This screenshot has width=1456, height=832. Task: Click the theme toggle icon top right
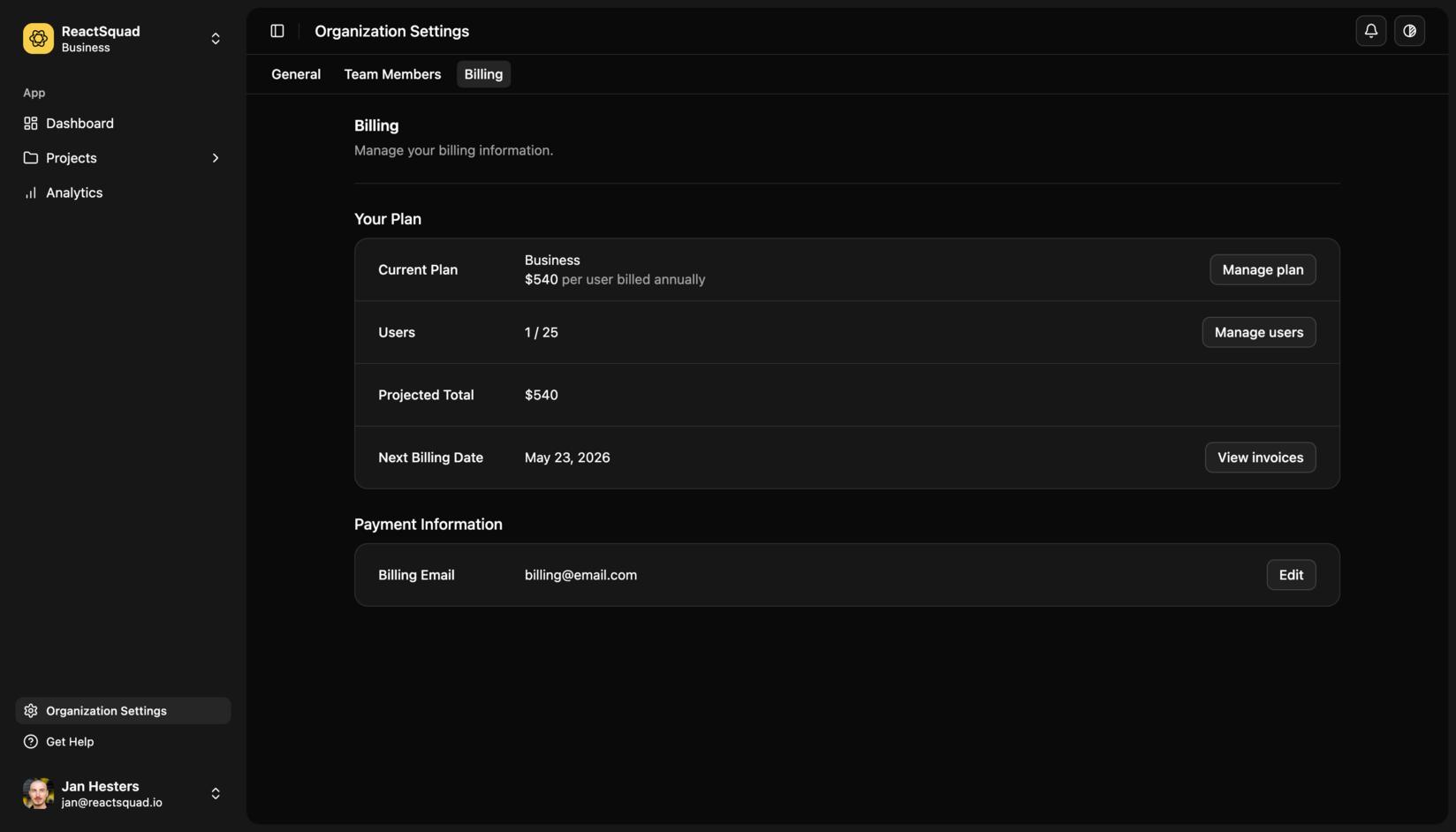(1409, 30)
